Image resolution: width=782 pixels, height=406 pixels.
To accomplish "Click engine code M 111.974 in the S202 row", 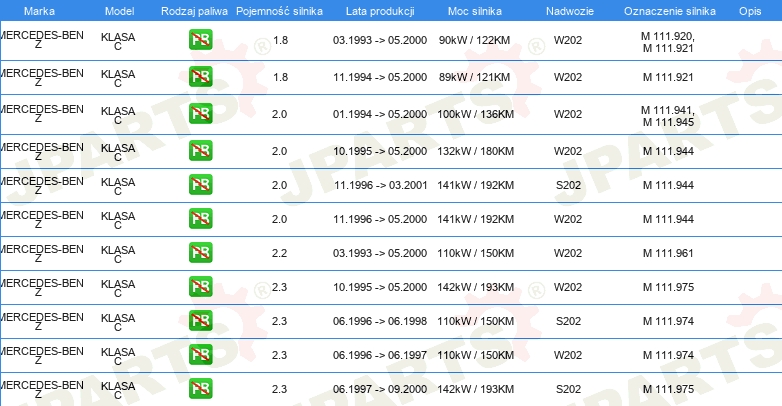I will point(668,321).
